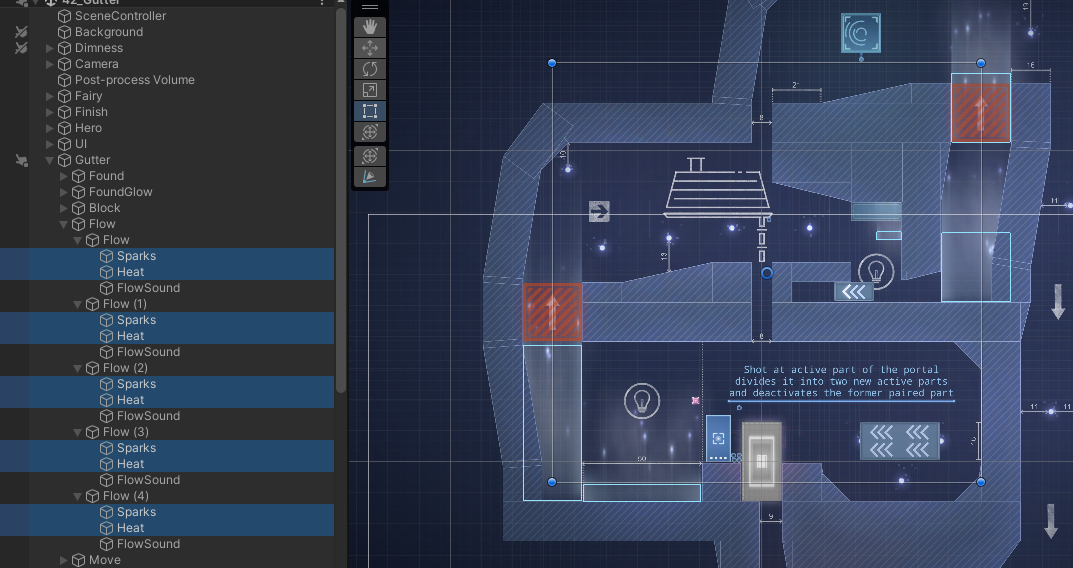1073x568 pixels.
Task: Select the Transform tool
Action: click(370, 132)
